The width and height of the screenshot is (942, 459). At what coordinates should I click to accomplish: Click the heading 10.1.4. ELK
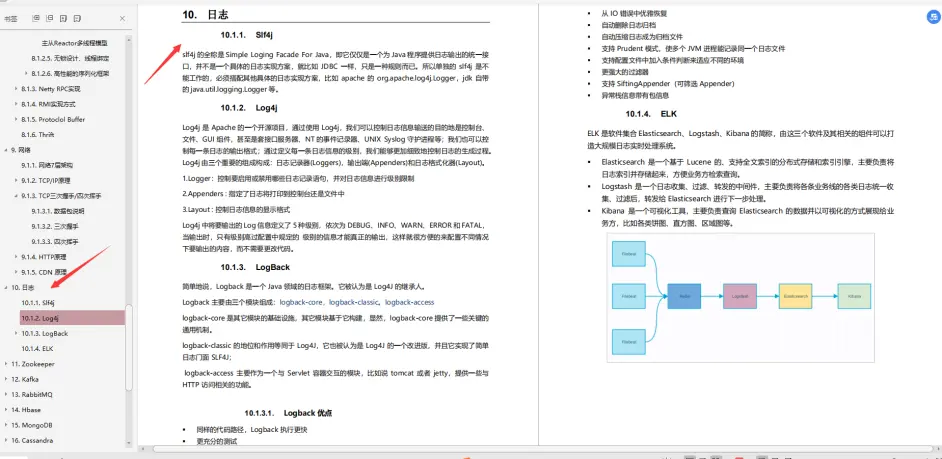click(x=651, y=114)
